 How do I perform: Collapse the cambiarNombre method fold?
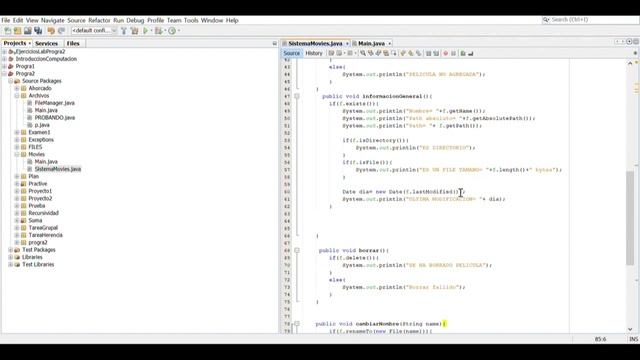coord(297,324)
